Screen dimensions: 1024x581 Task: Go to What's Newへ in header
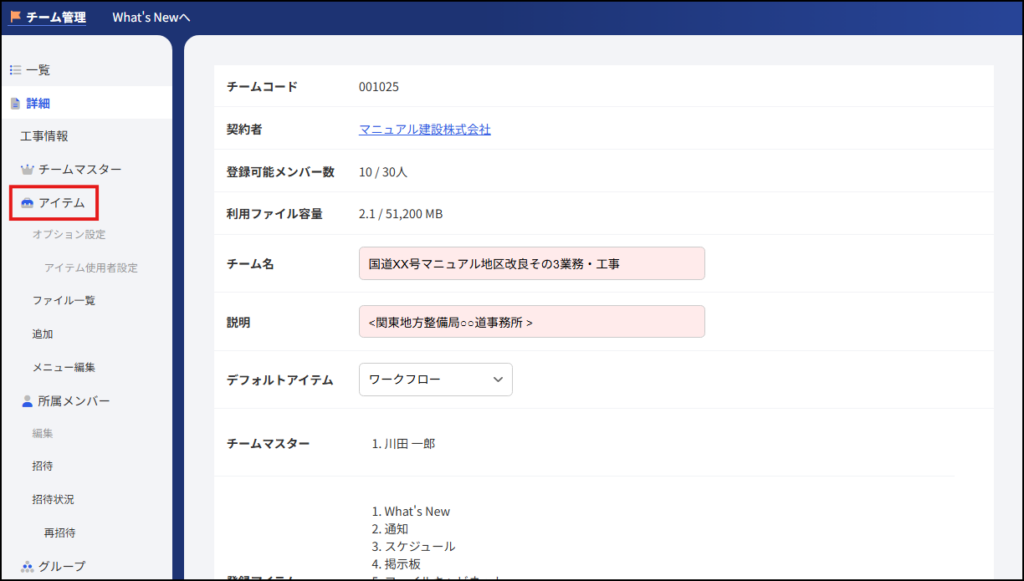[x=151, y=17]
